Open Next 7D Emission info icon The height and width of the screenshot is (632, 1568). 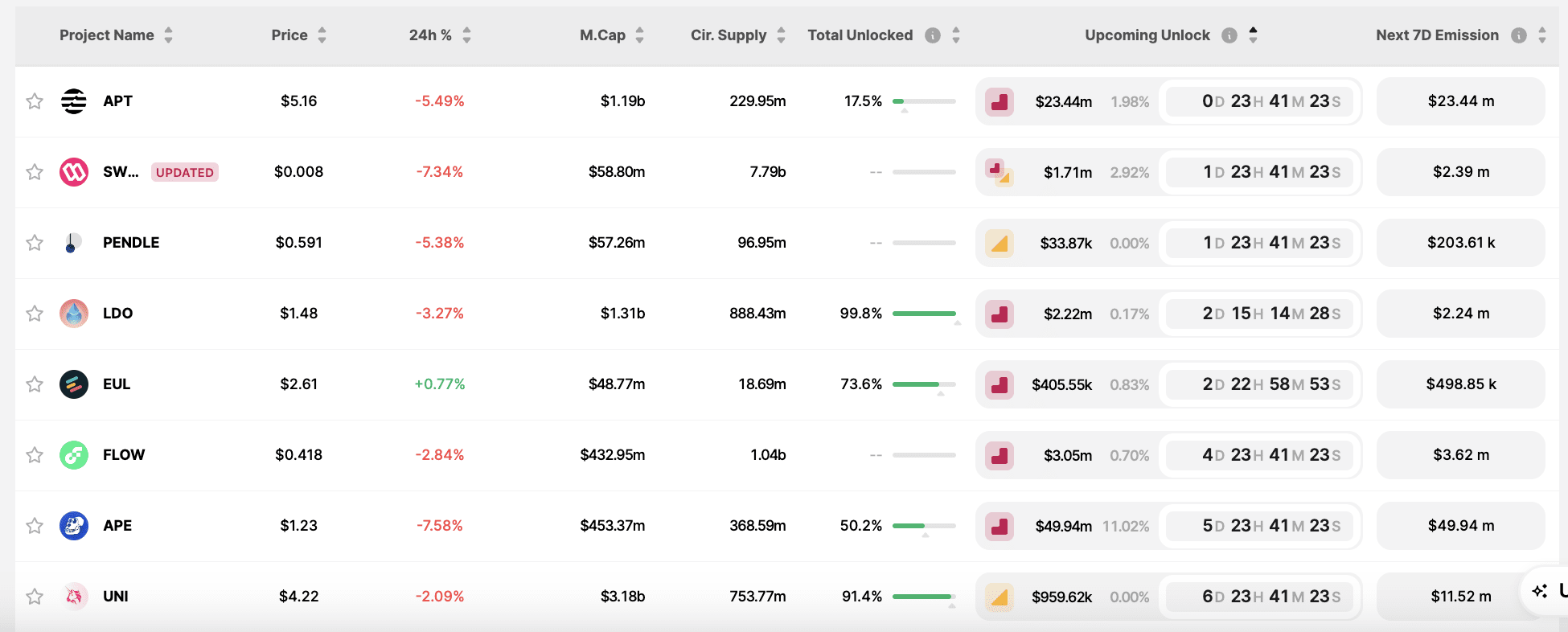[1519, 35]
